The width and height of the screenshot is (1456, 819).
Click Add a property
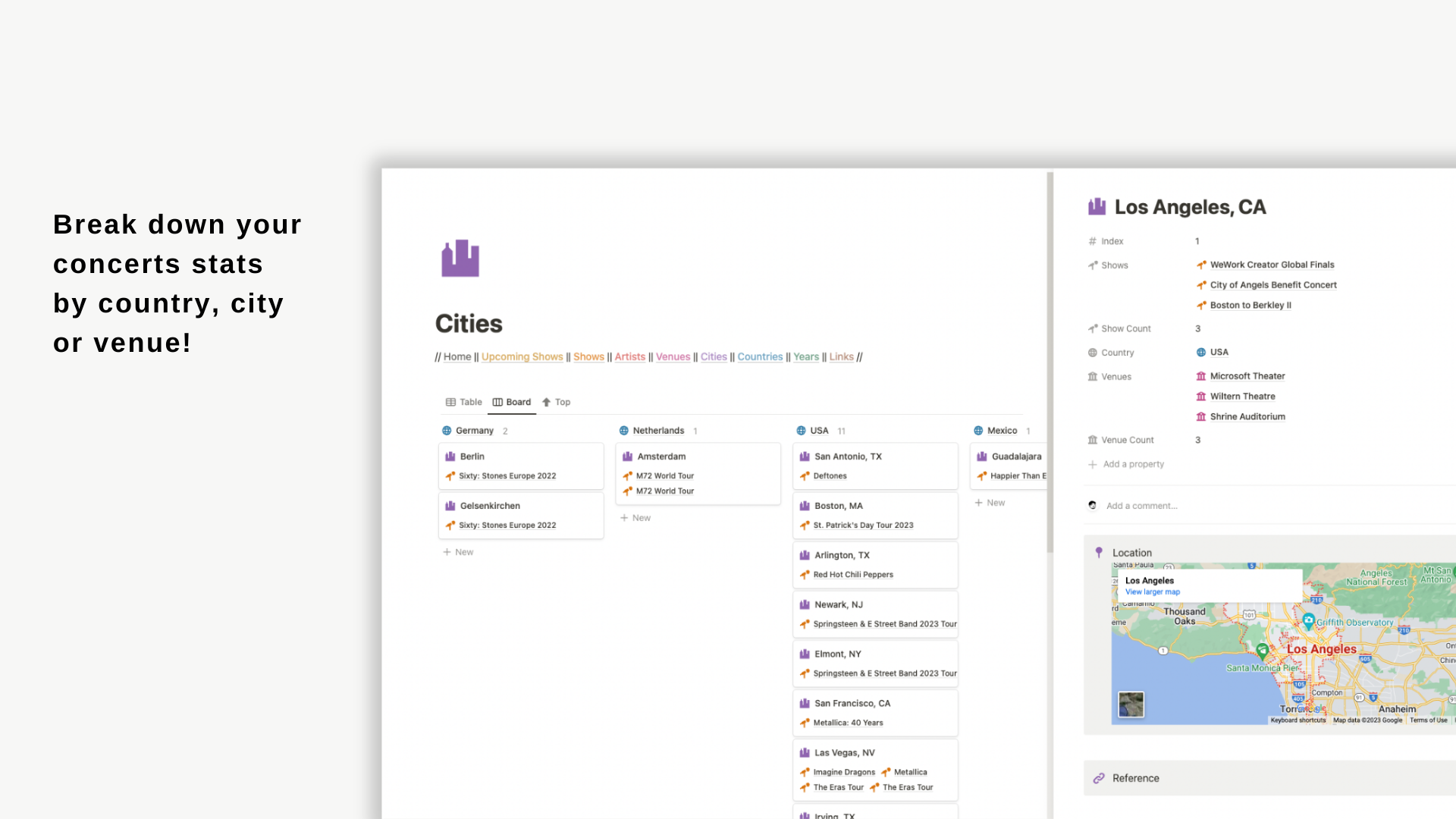[x=1126, y=464]
